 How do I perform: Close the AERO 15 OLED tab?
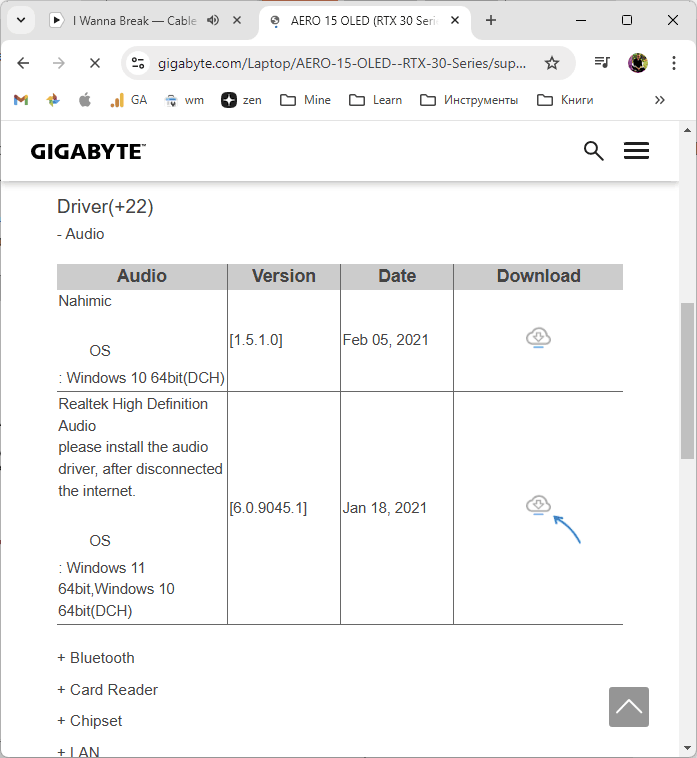(455, 20)
